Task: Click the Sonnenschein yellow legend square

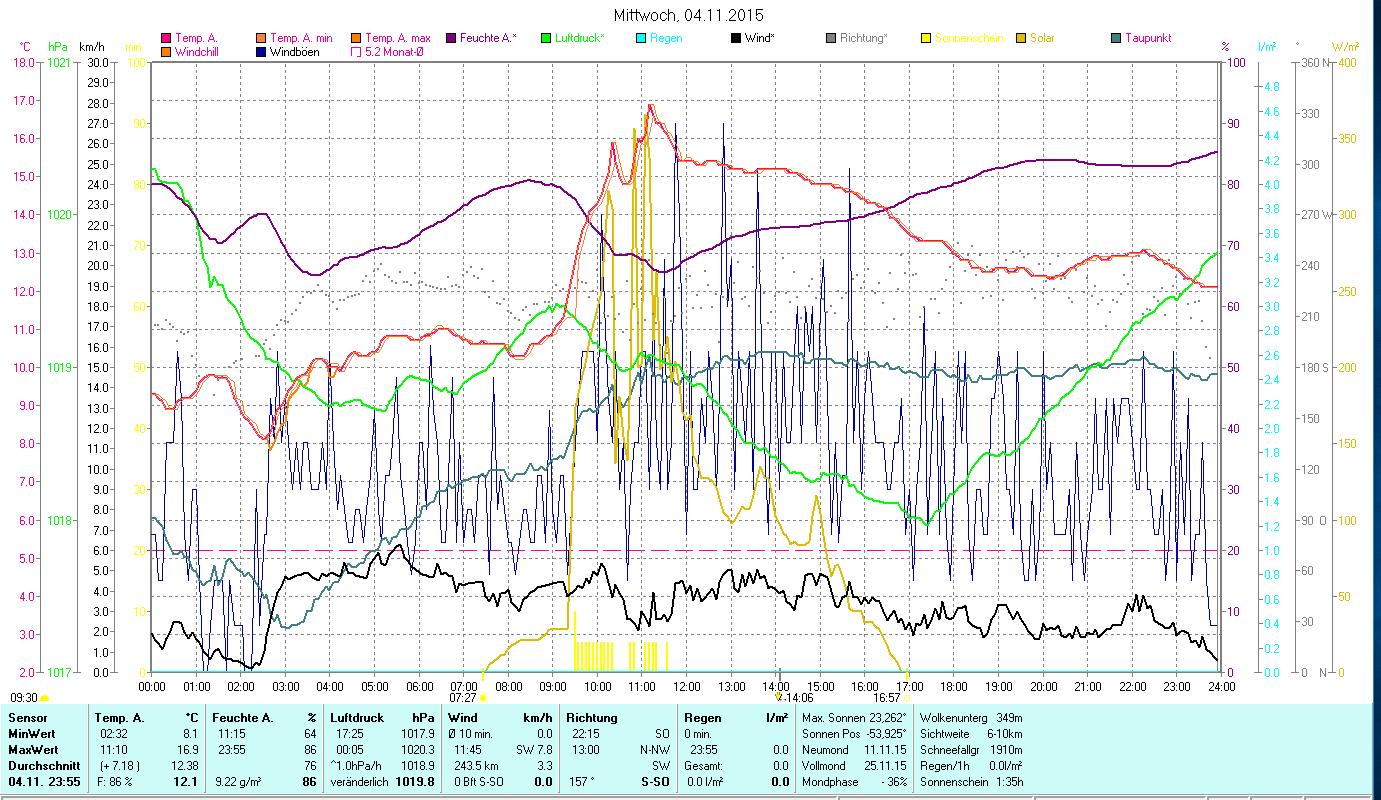Action: 926,38
